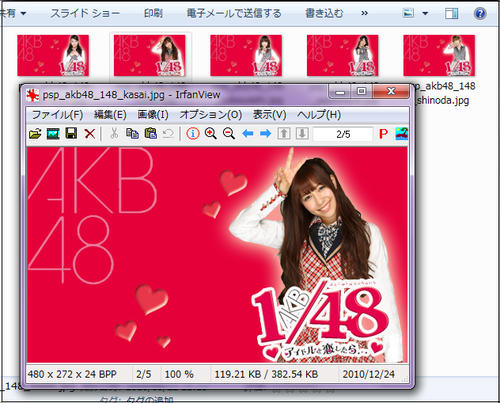Image resolution: width=500 pixels, height=403 pixels.
Task: Click 119.21 KB / 382.54 KB status
Action: point(266,374)
